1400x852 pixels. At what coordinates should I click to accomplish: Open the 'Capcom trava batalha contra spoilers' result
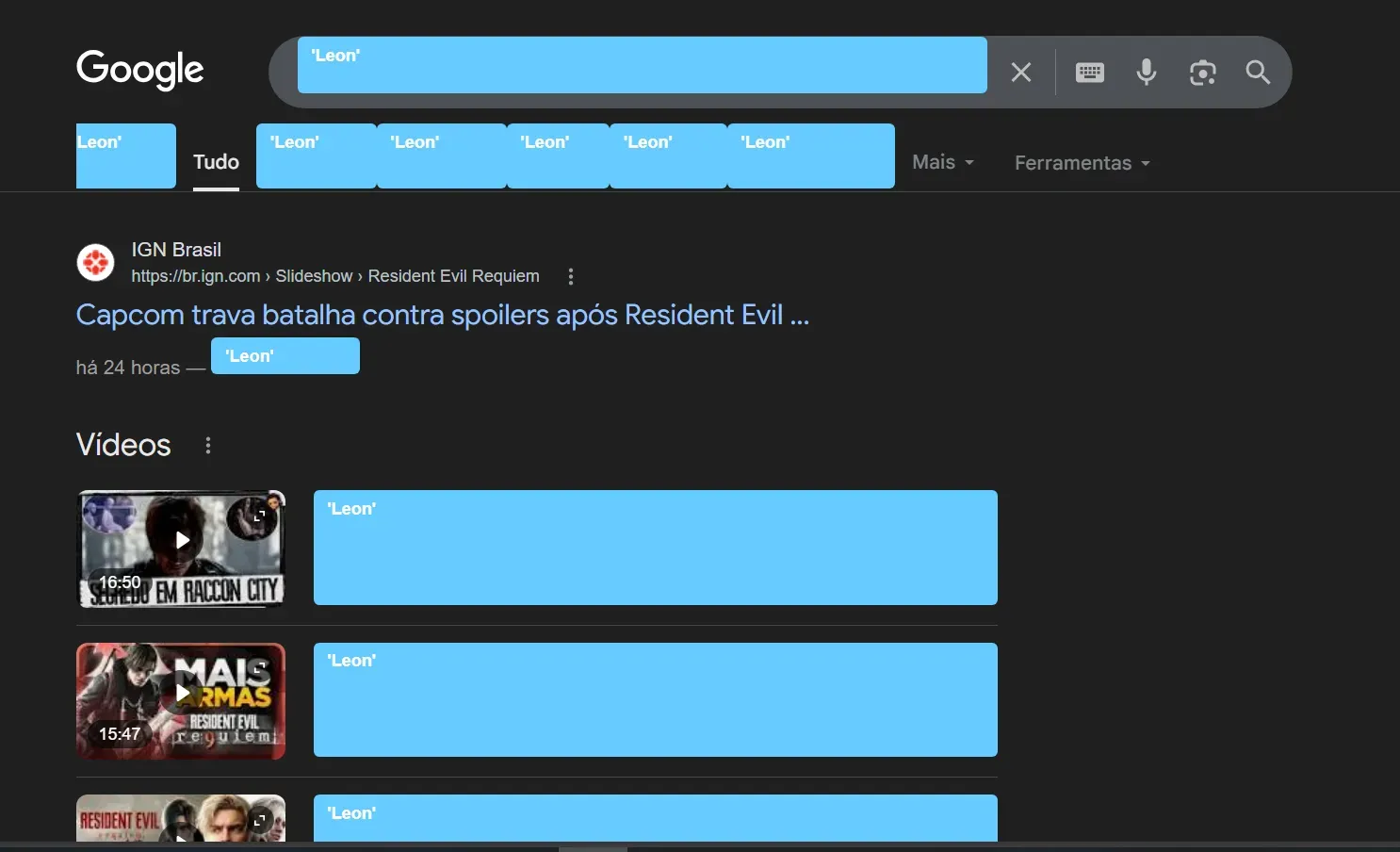point(442,315)
